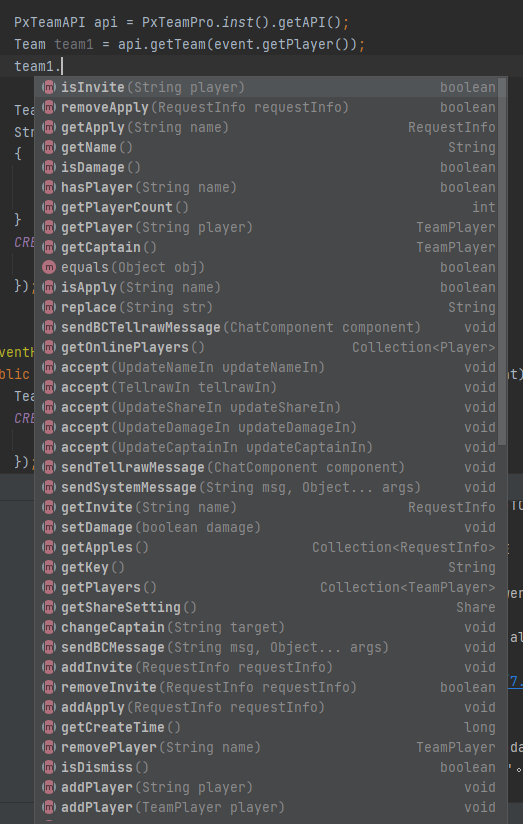Click the method icon next to getName()

click(x=49, y=147)
